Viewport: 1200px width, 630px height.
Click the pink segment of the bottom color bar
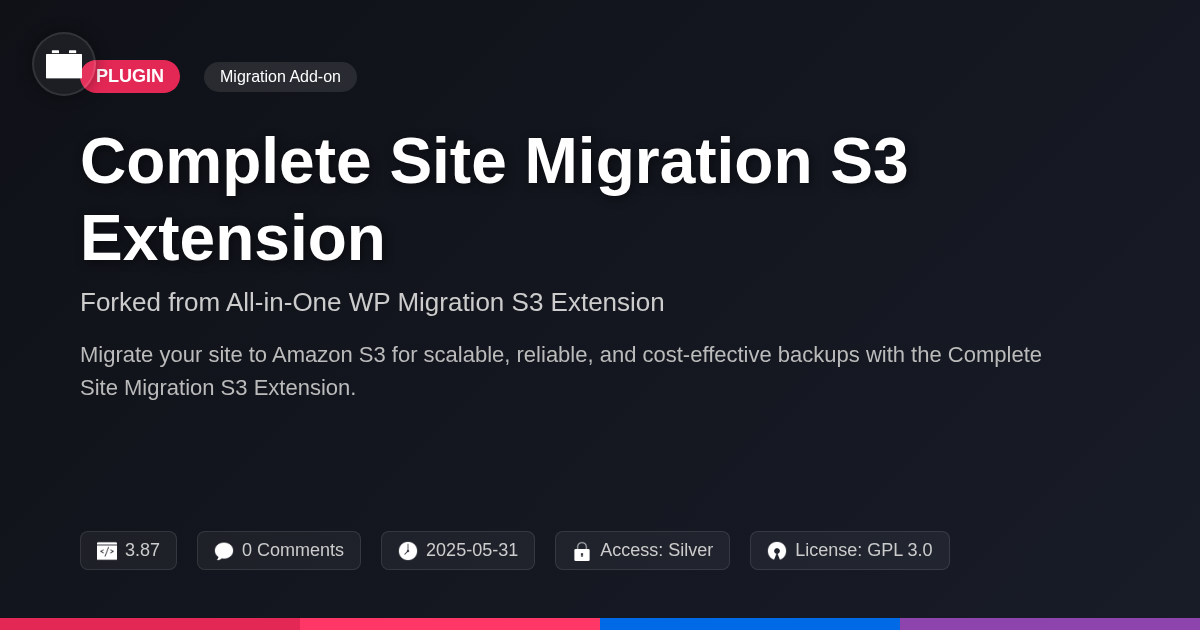tap(450, 624)
